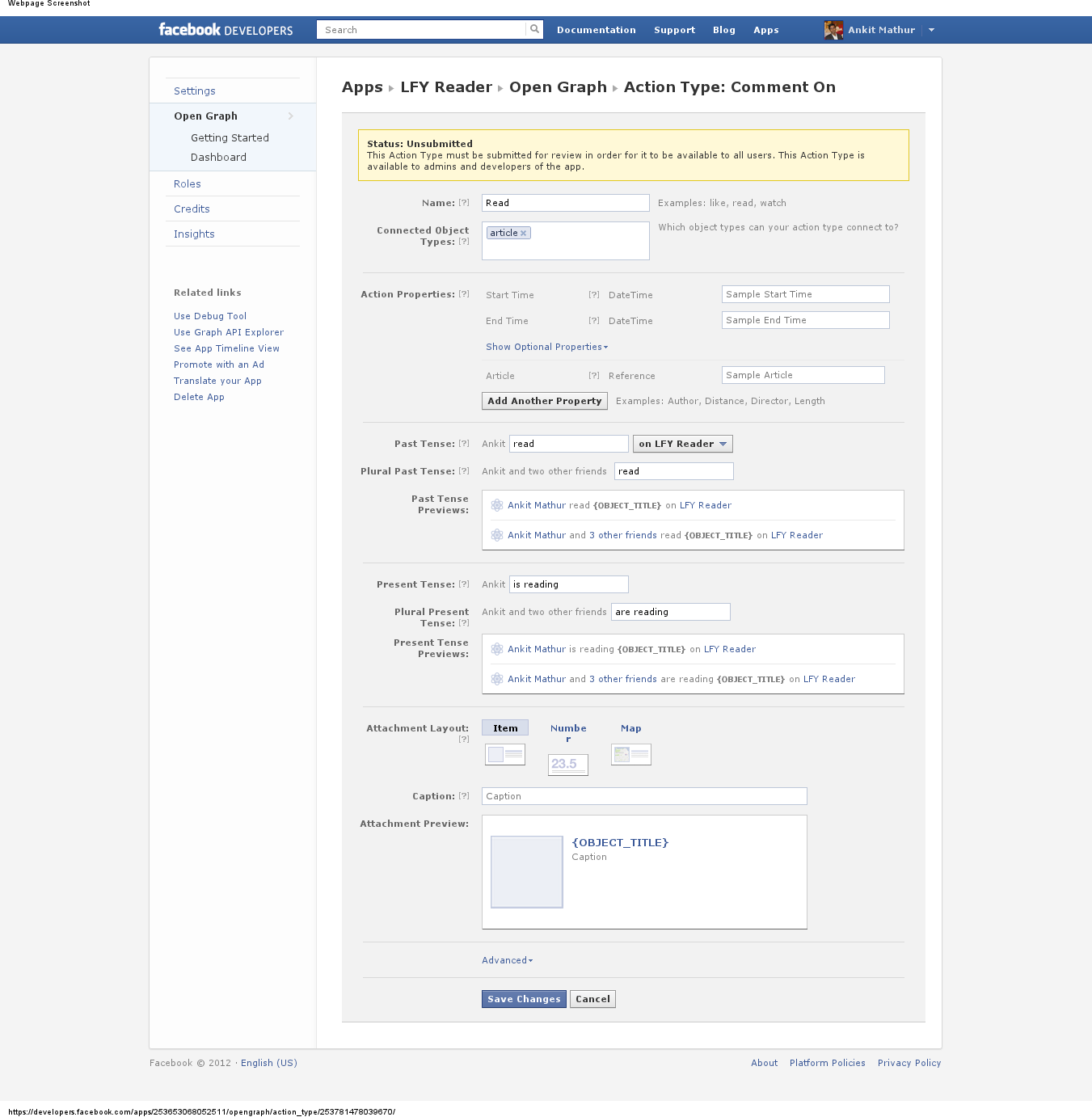Go to Insights in the sidebar

[194, 234]
